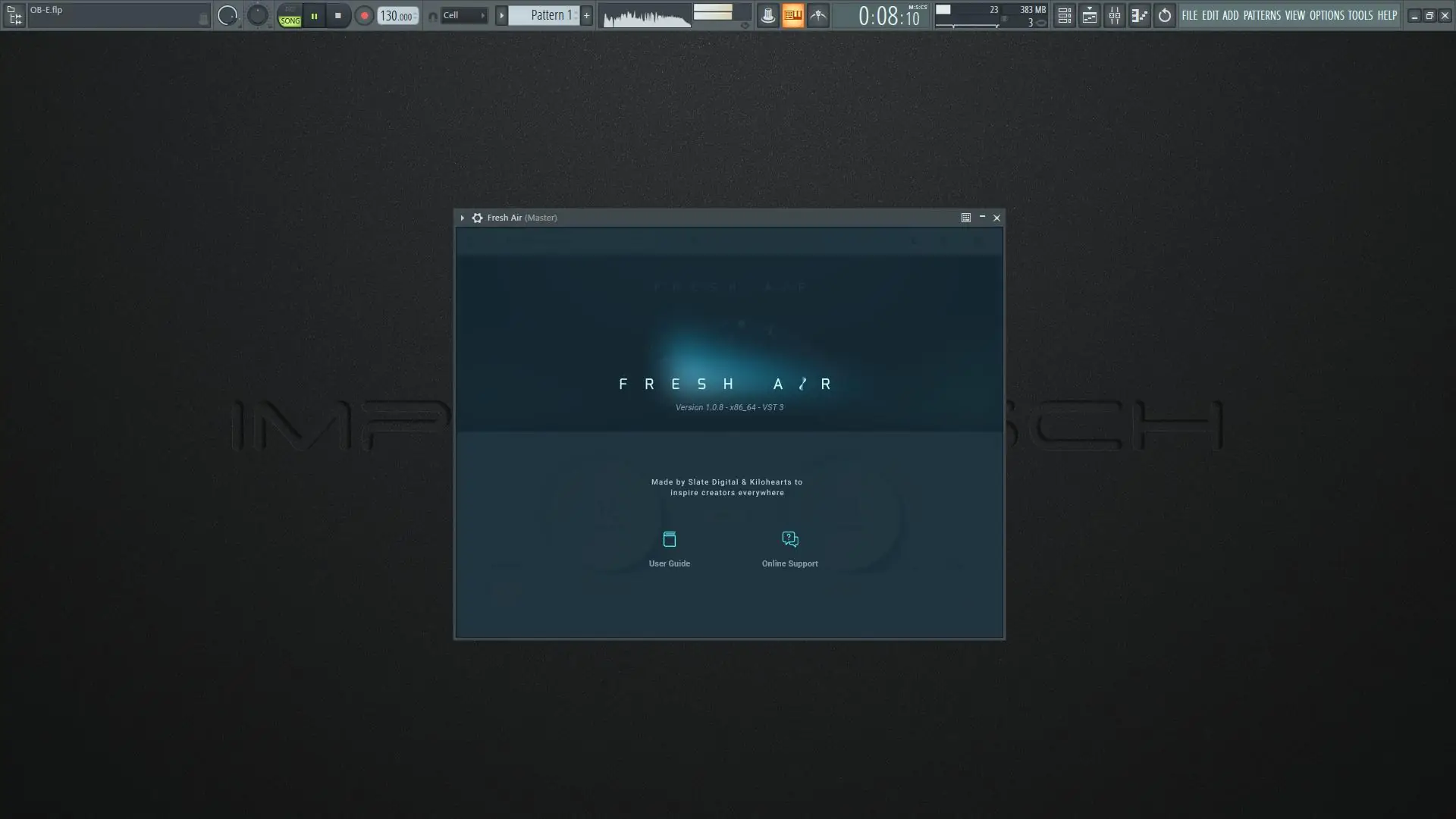Open the mixer window icon

1114,15
